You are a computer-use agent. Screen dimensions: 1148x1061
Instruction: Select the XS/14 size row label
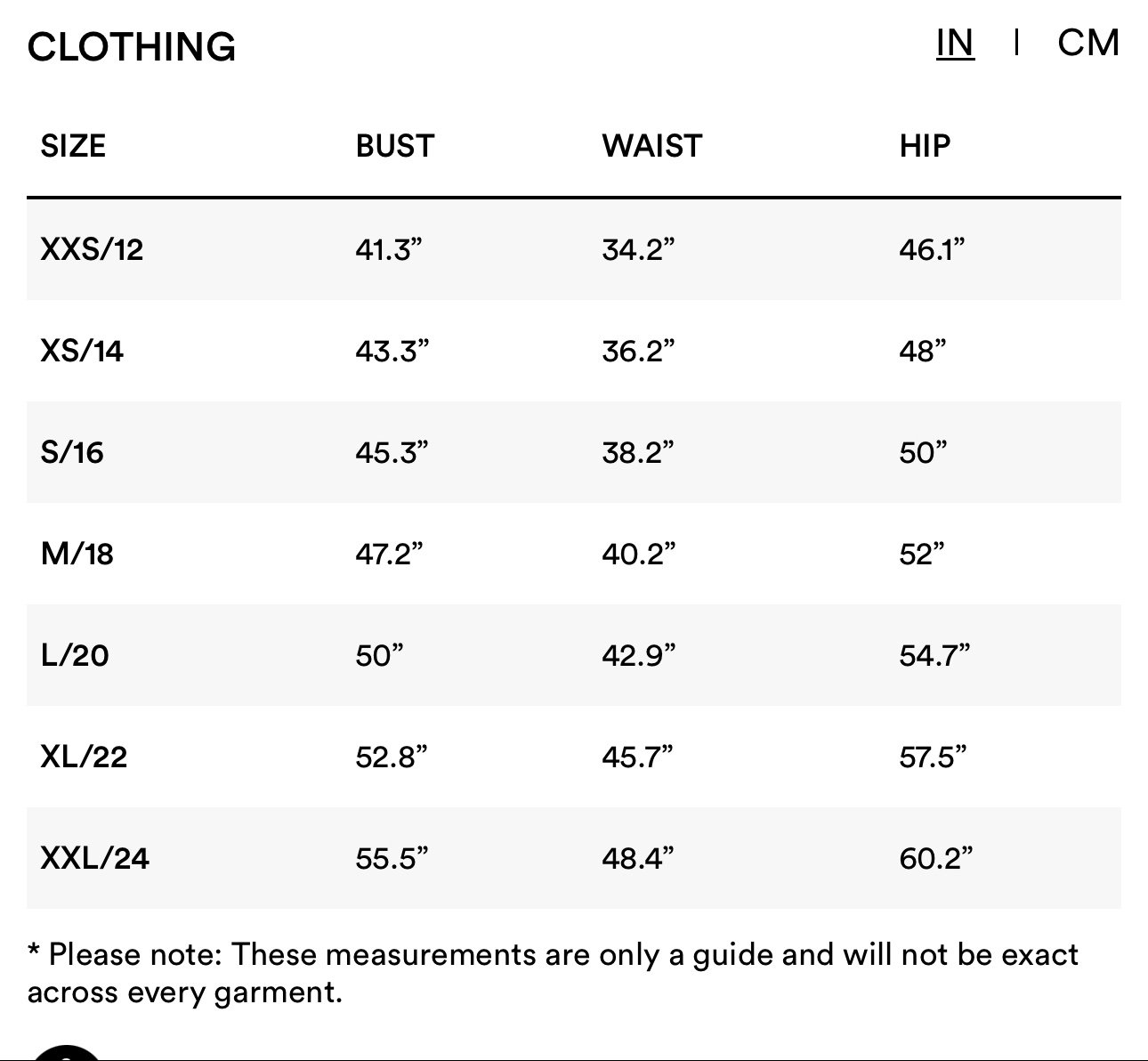(x=82, y=351)
